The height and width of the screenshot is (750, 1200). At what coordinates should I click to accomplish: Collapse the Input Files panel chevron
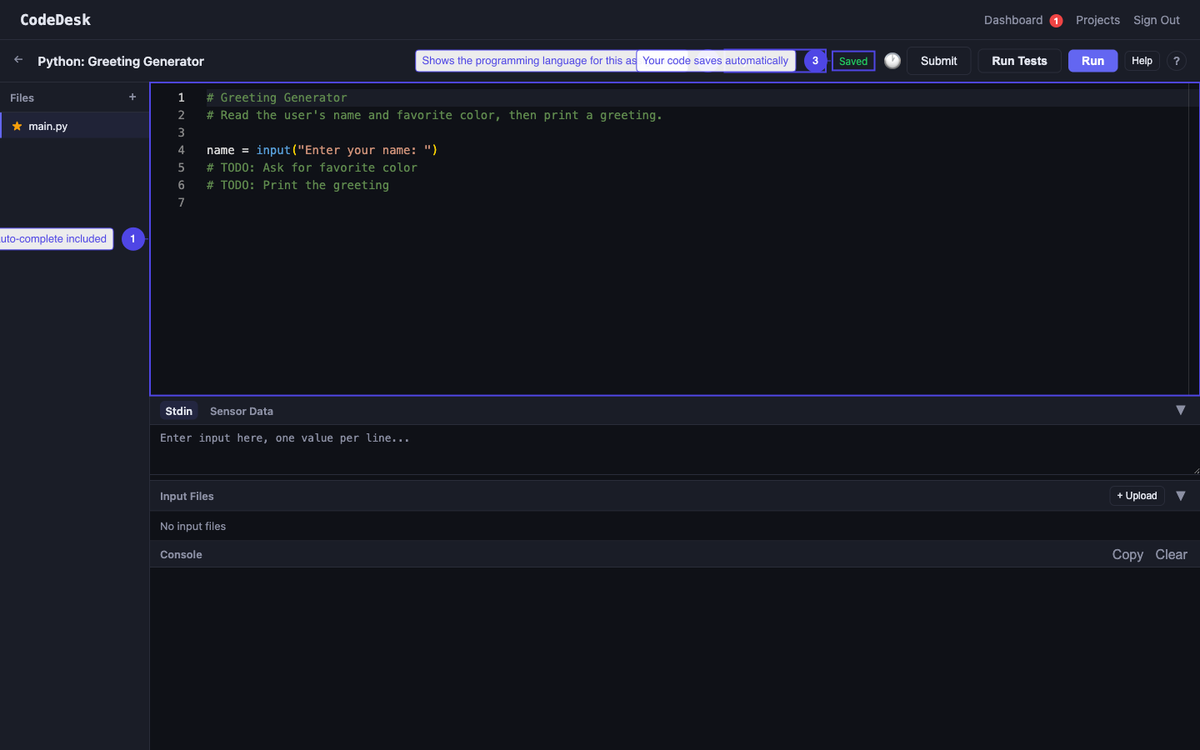pyautogui.click(x=1181, y=495)
